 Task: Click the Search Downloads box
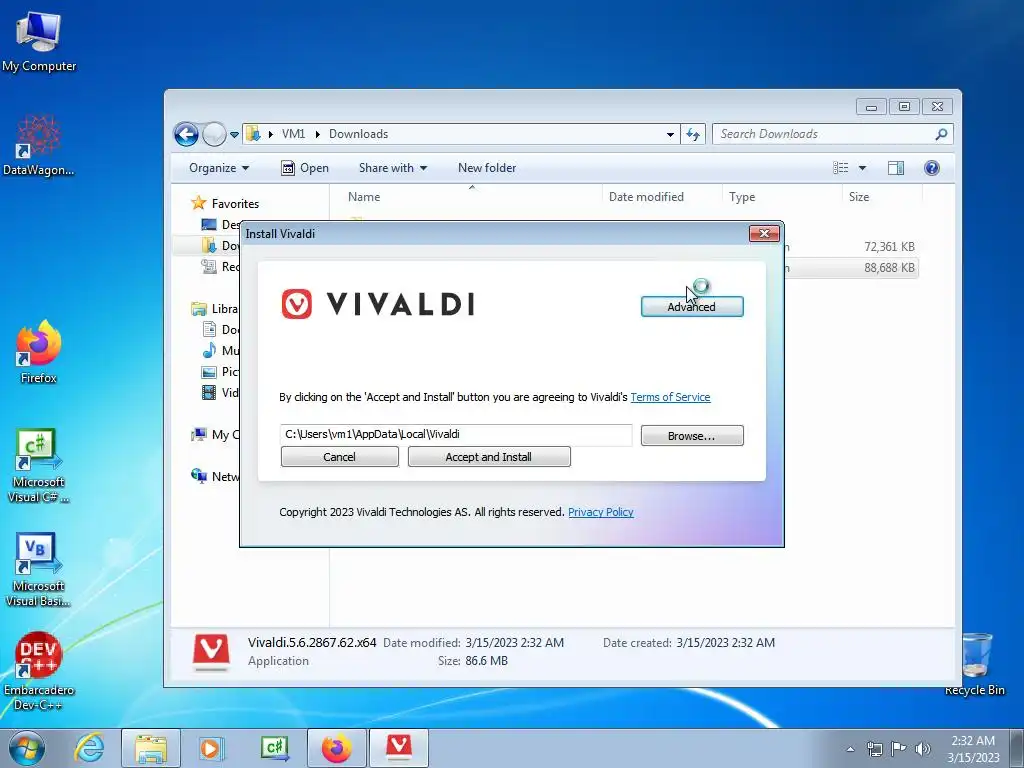[x=832, y=134]
